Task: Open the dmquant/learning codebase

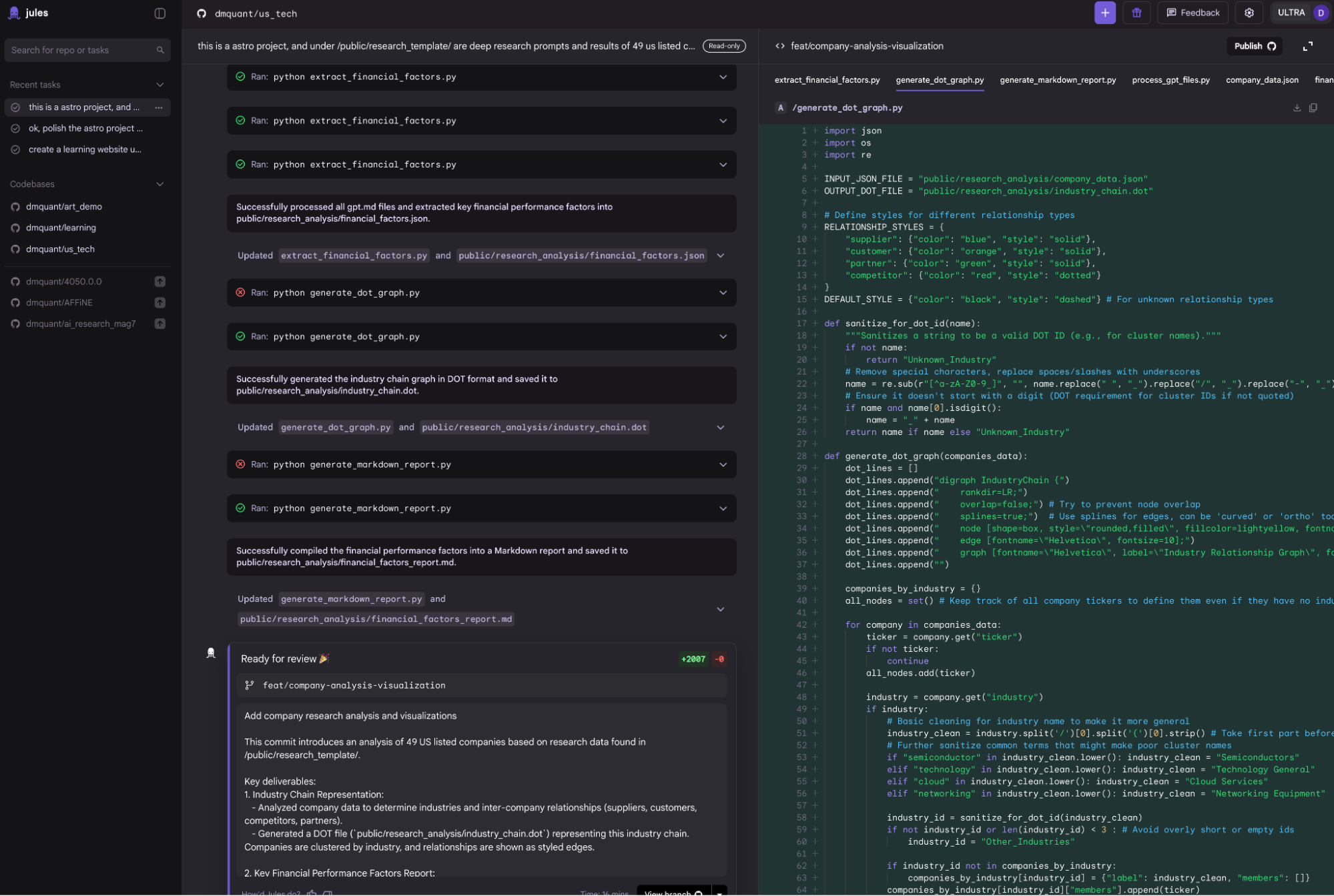Action: pos(61,228)
